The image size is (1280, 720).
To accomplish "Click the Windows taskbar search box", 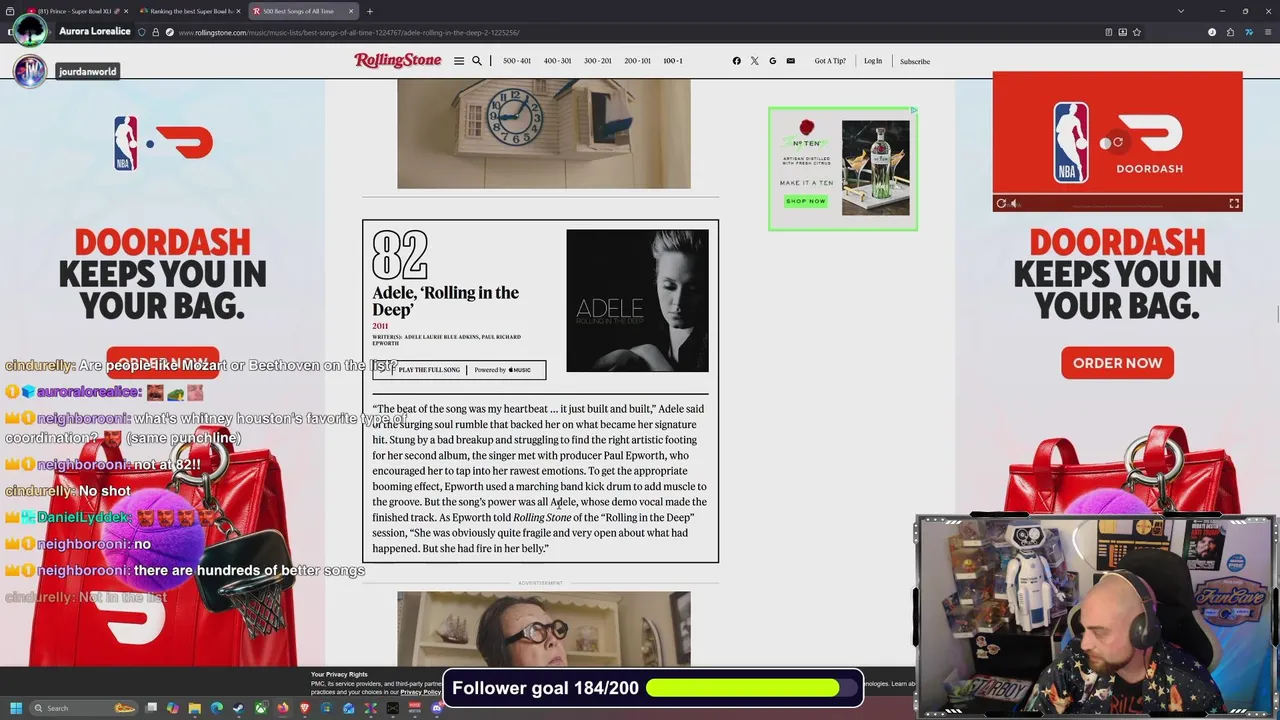I will tap(82, 708).
